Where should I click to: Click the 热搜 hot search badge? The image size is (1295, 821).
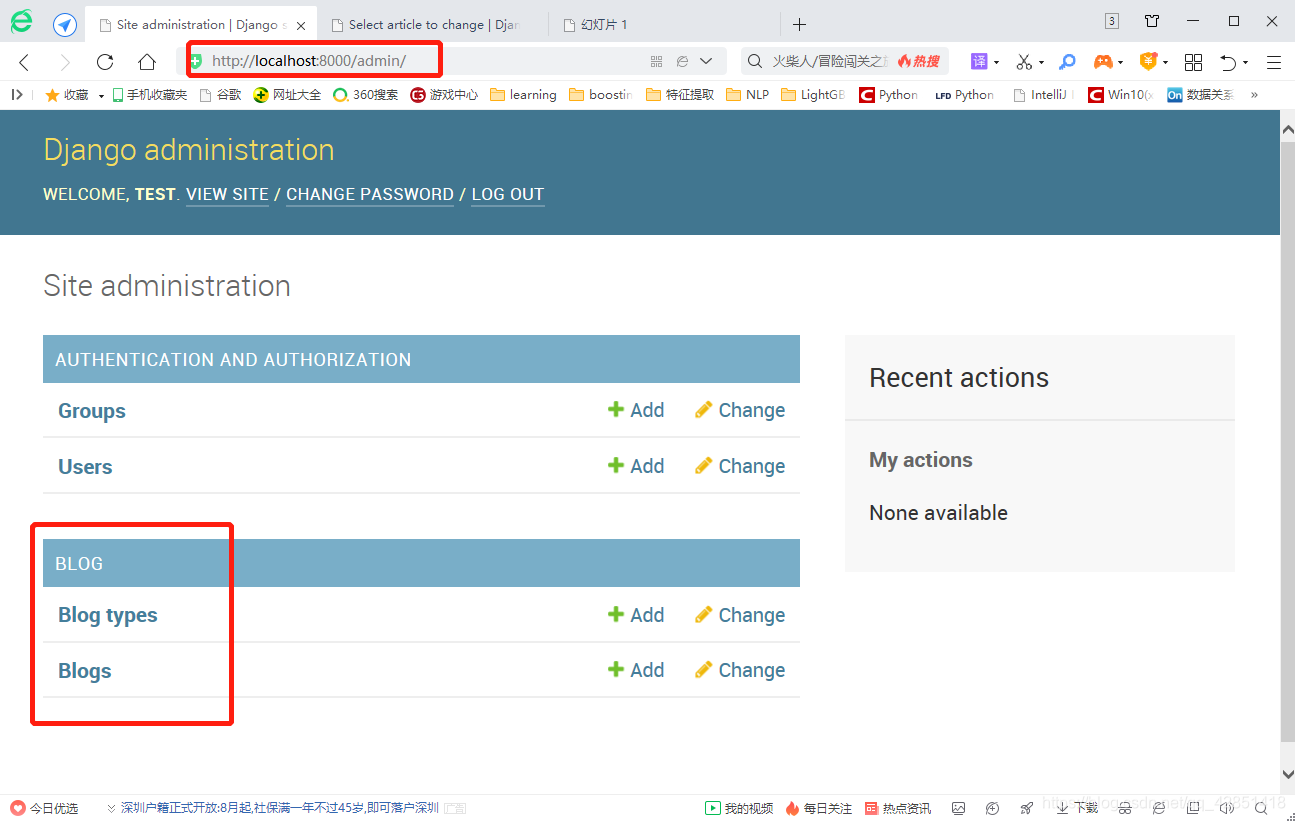pos(919,62)
